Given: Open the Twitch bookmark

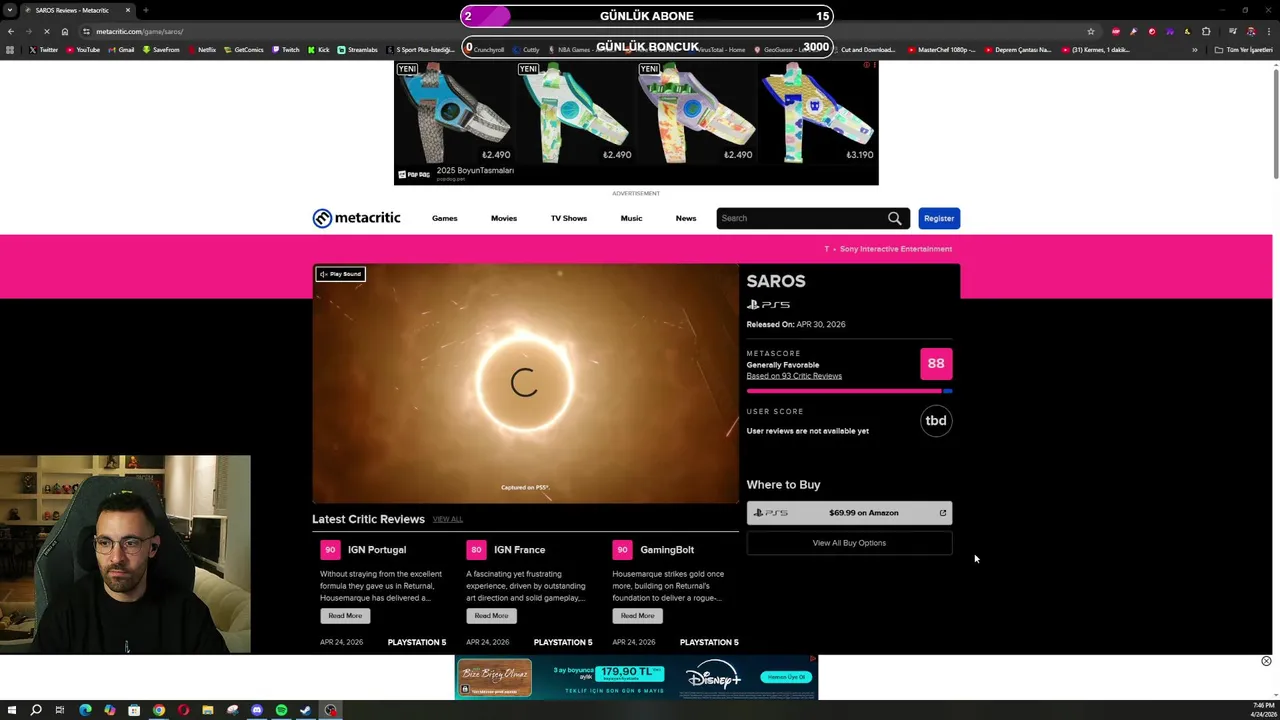Looking at the screenshot, I should 286,49.
